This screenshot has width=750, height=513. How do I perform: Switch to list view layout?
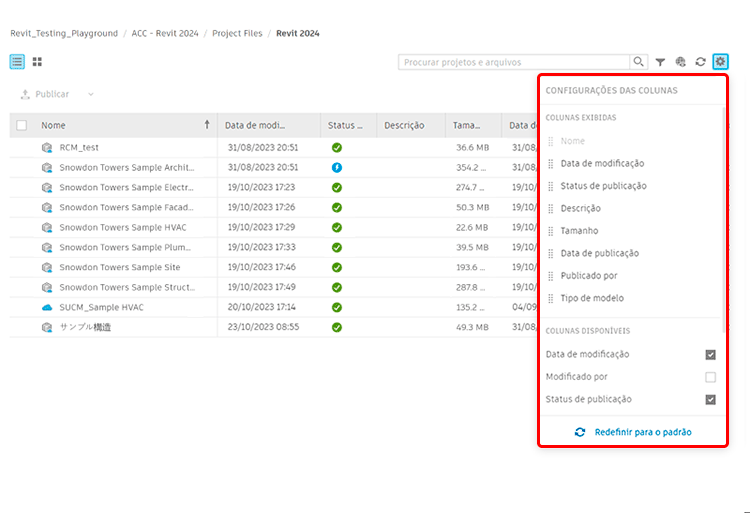pos(17,62)
